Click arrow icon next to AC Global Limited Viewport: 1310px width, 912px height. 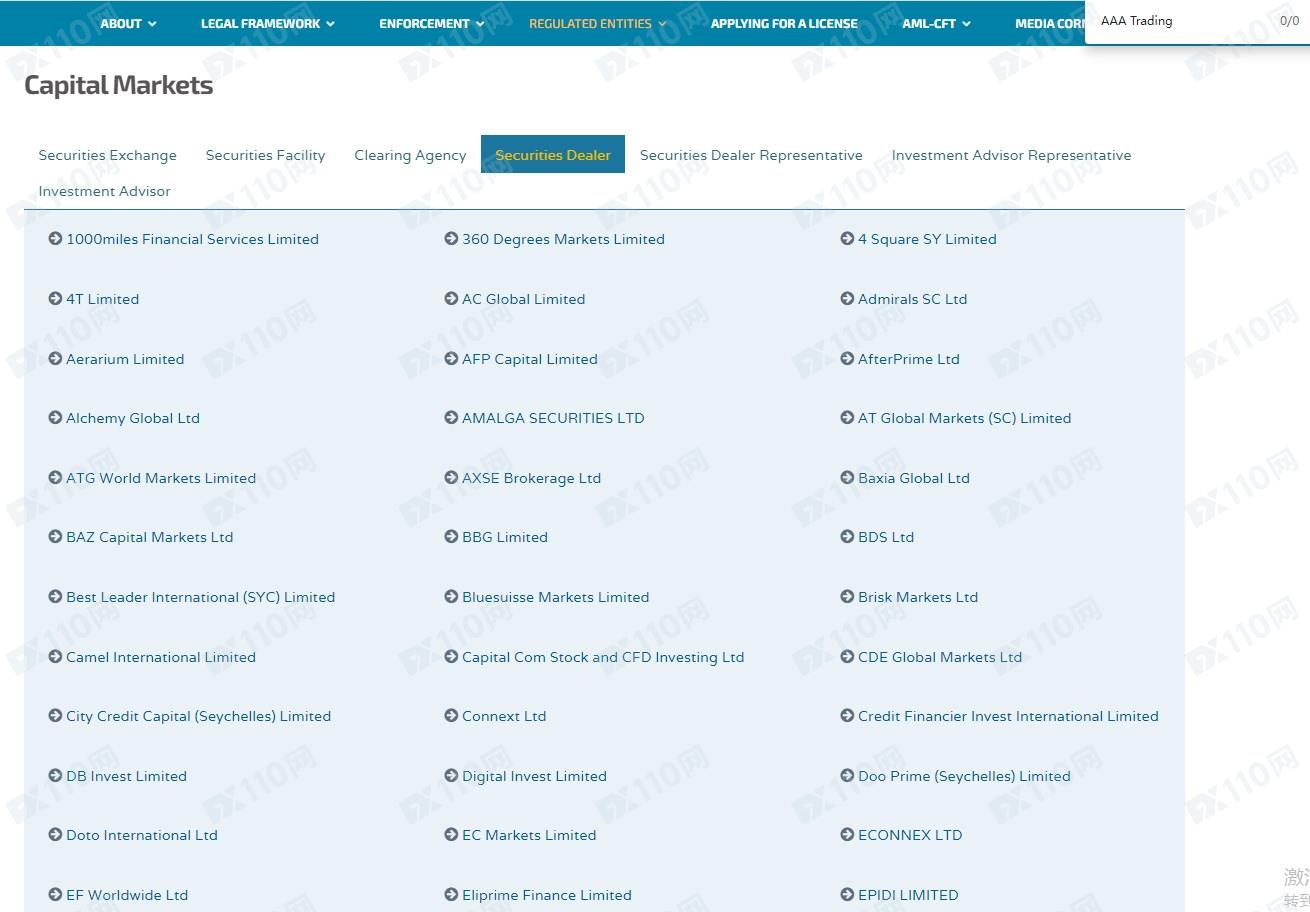click(x=451, y=299)
